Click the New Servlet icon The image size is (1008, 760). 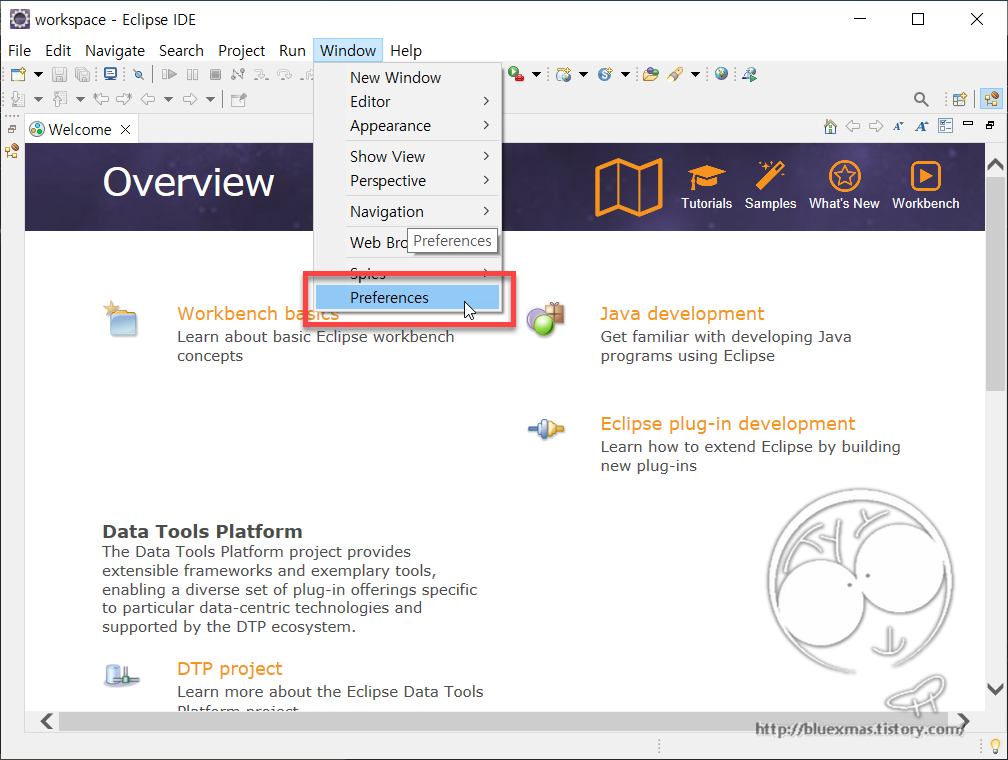tap(605, 75)
